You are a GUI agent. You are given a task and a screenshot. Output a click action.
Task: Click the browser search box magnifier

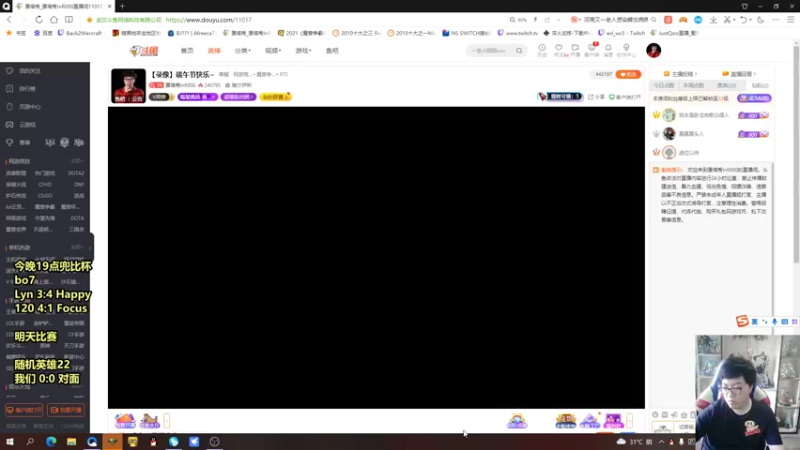653,19
